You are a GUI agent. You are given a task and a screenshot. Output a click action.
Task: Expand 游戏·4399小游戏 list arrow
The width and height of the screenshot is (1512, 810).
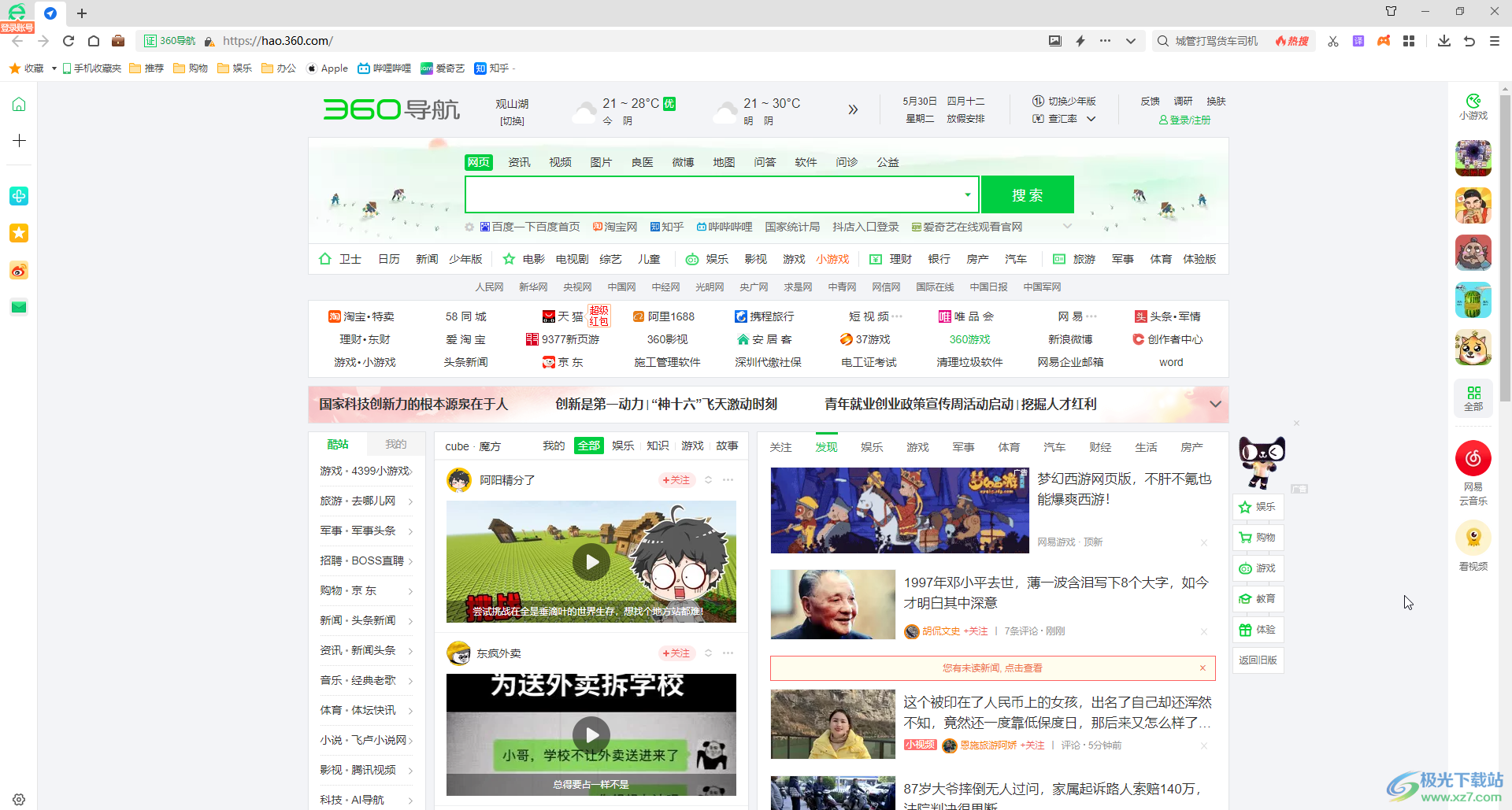tap(410, 471)
